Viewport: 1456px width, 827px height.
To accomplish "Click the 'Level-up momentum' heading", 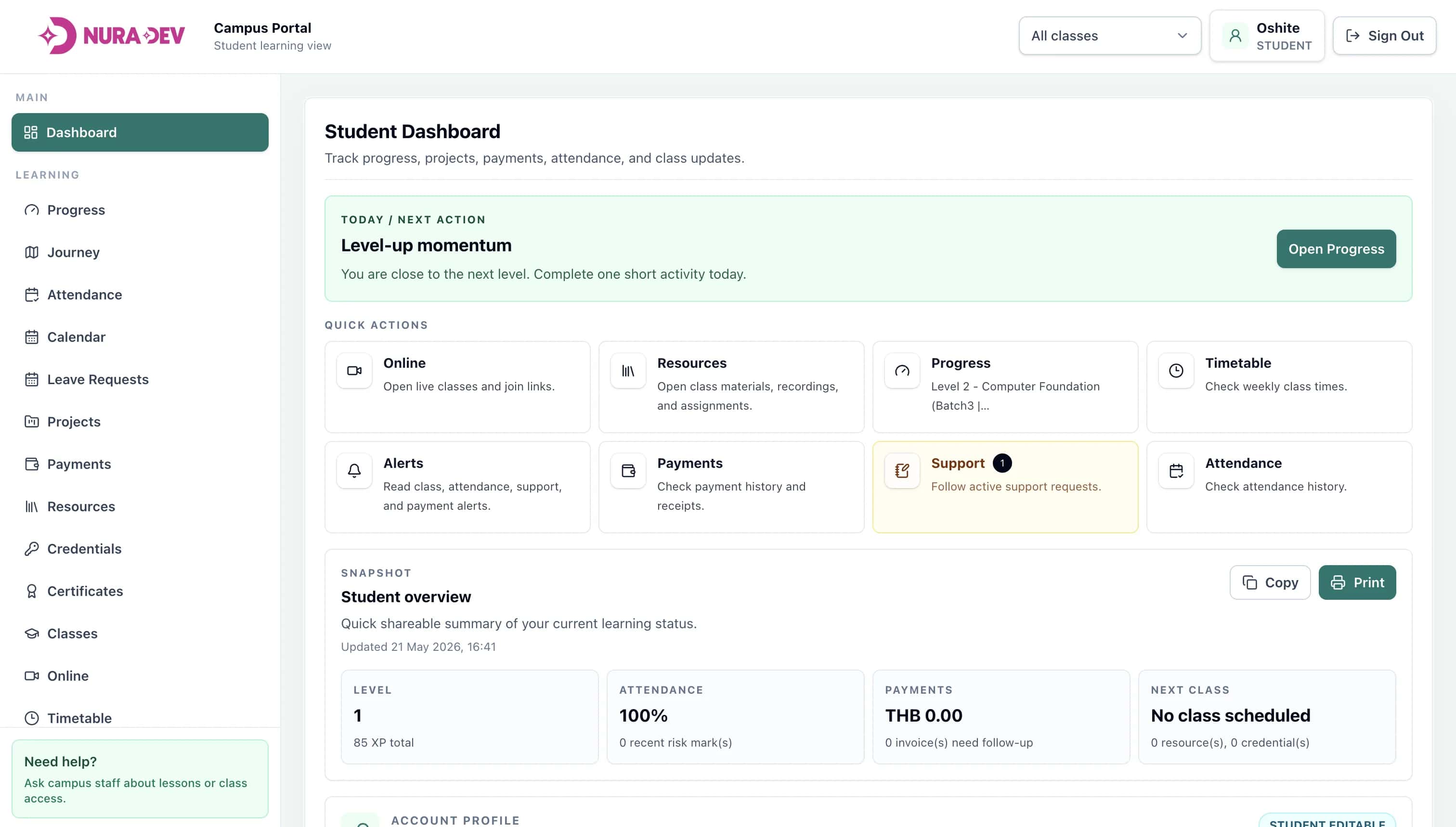I will click(426, 246).
